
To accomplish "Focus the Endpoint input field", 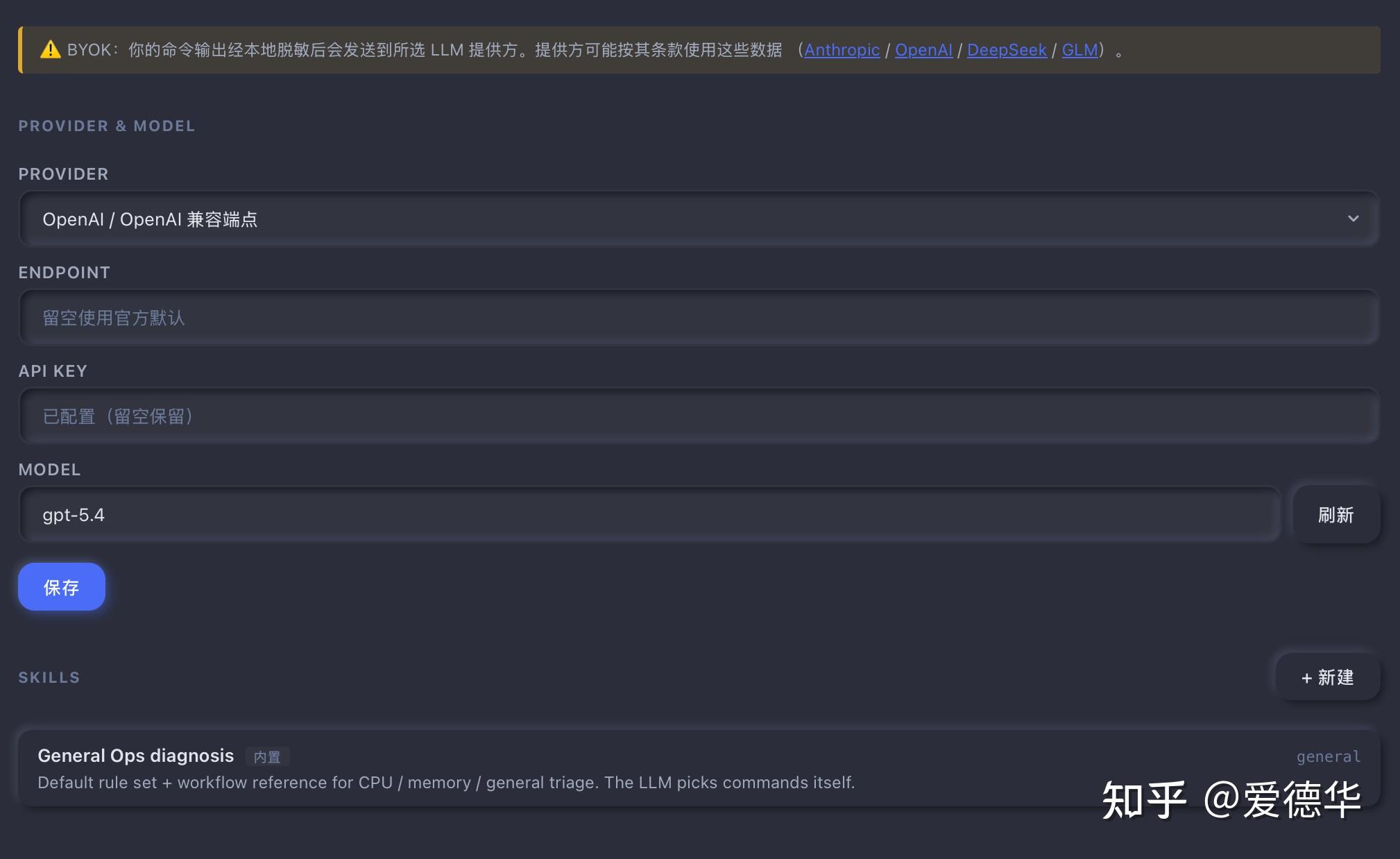I will pos(699,318).
